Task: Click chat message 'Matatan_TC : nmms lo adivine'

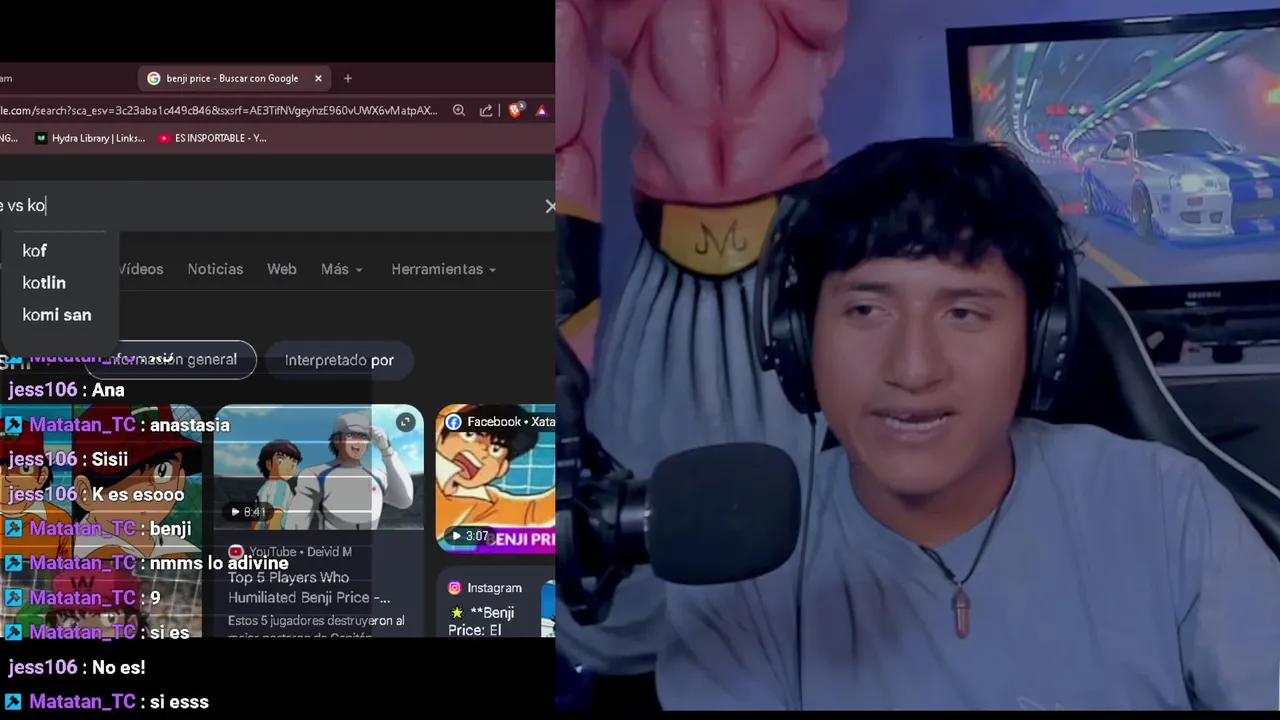Action: coord(147,563)
